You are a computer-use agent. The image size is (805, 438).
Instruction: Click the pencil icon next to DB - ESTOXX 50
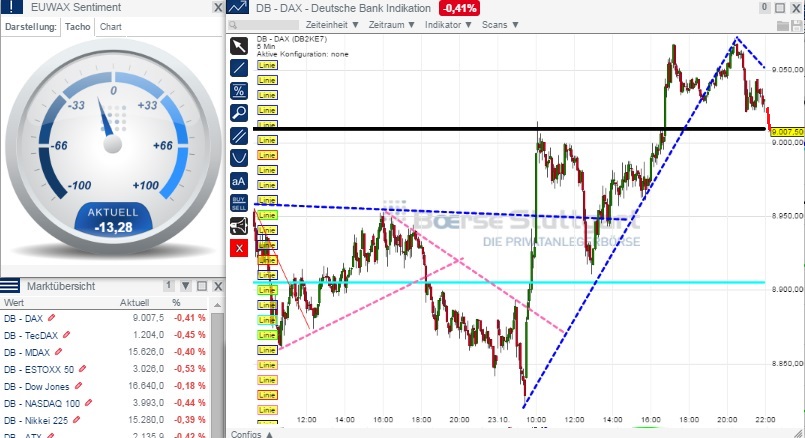[82, 369]
